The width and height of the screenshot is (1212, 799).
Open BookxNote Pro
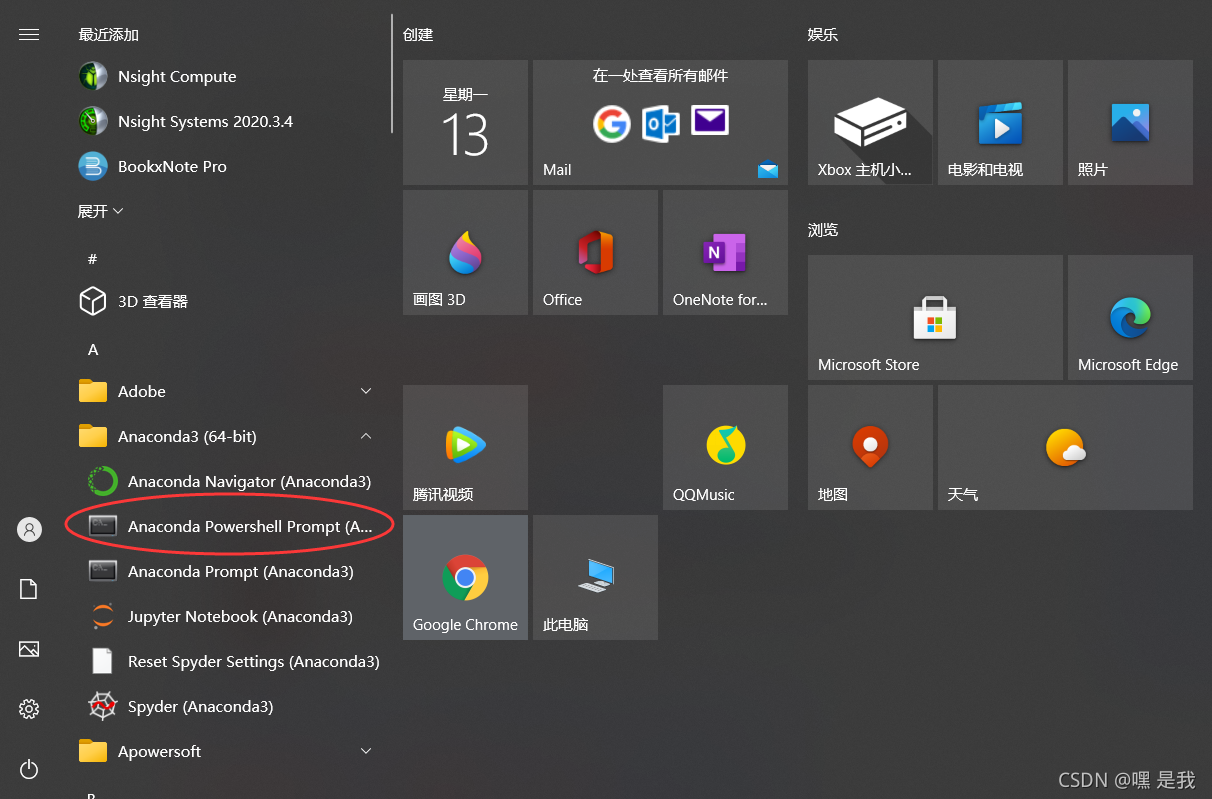click(x=230, y=166)
